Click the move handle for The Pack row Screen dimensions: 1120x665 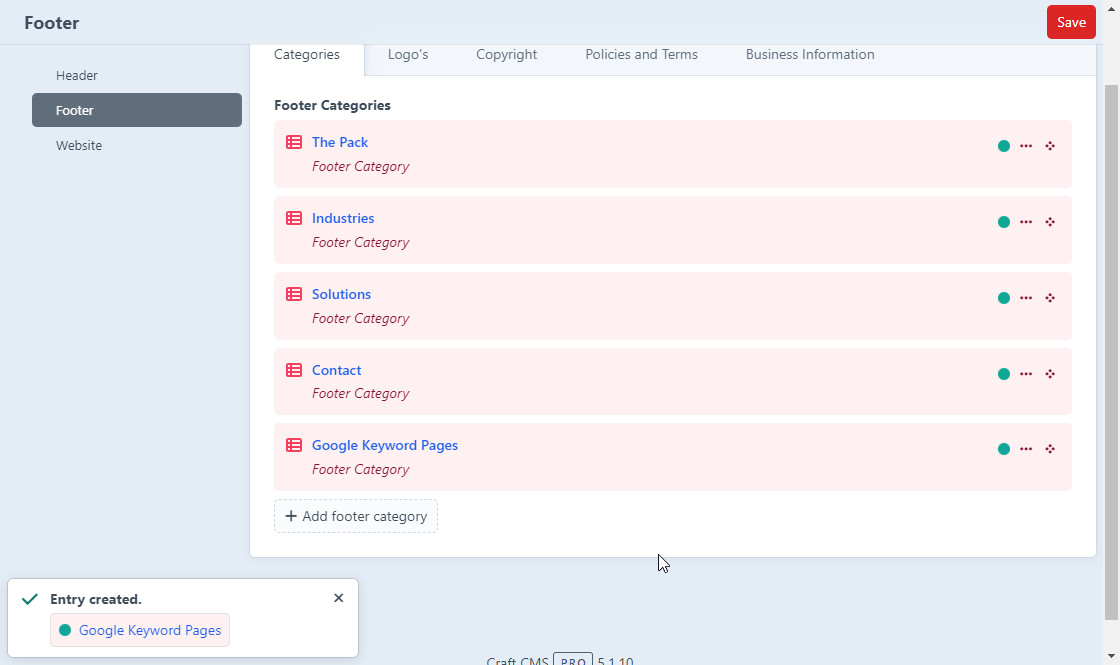click(1050, 146)
